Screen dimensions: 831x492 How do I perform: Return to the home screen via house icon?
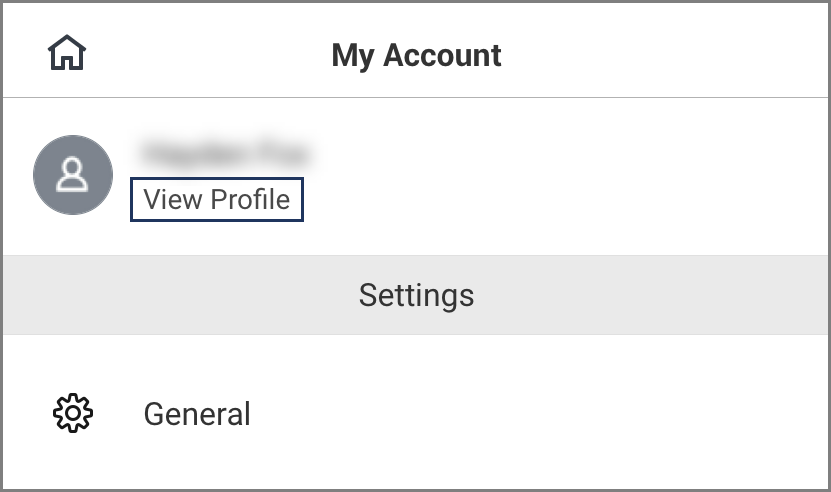[x=67, y=53]
